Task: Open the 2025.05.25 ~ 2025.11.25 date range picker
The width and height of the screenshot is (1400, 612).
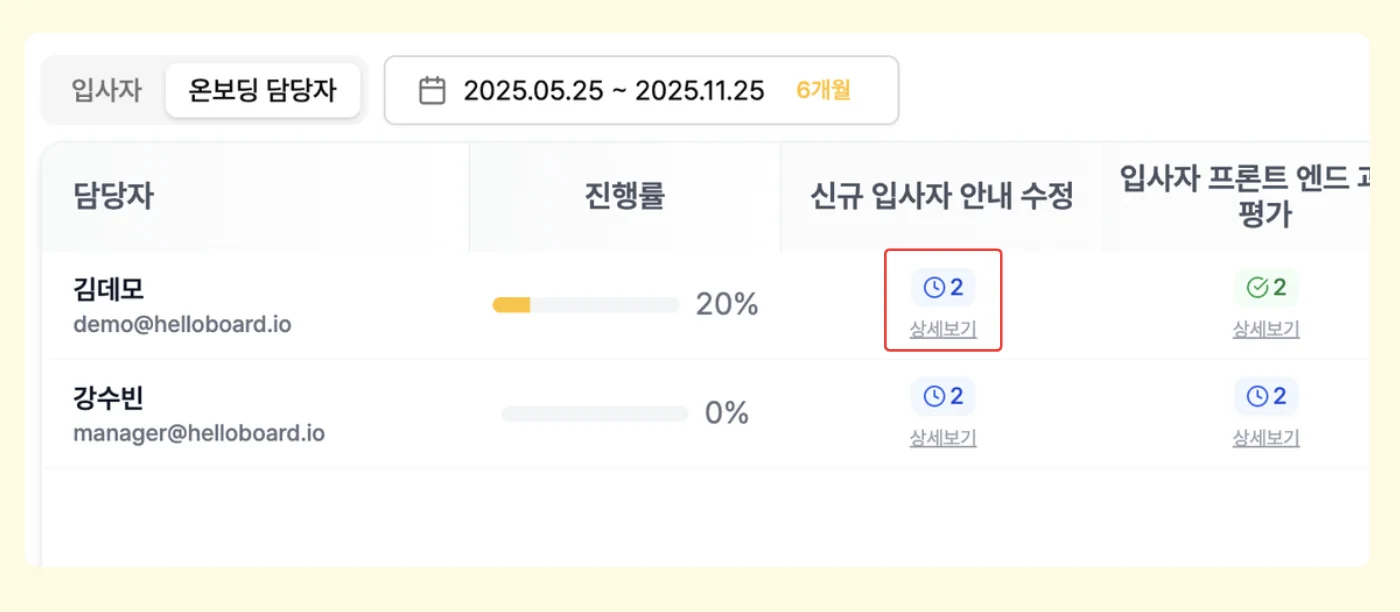Action: 613,91
